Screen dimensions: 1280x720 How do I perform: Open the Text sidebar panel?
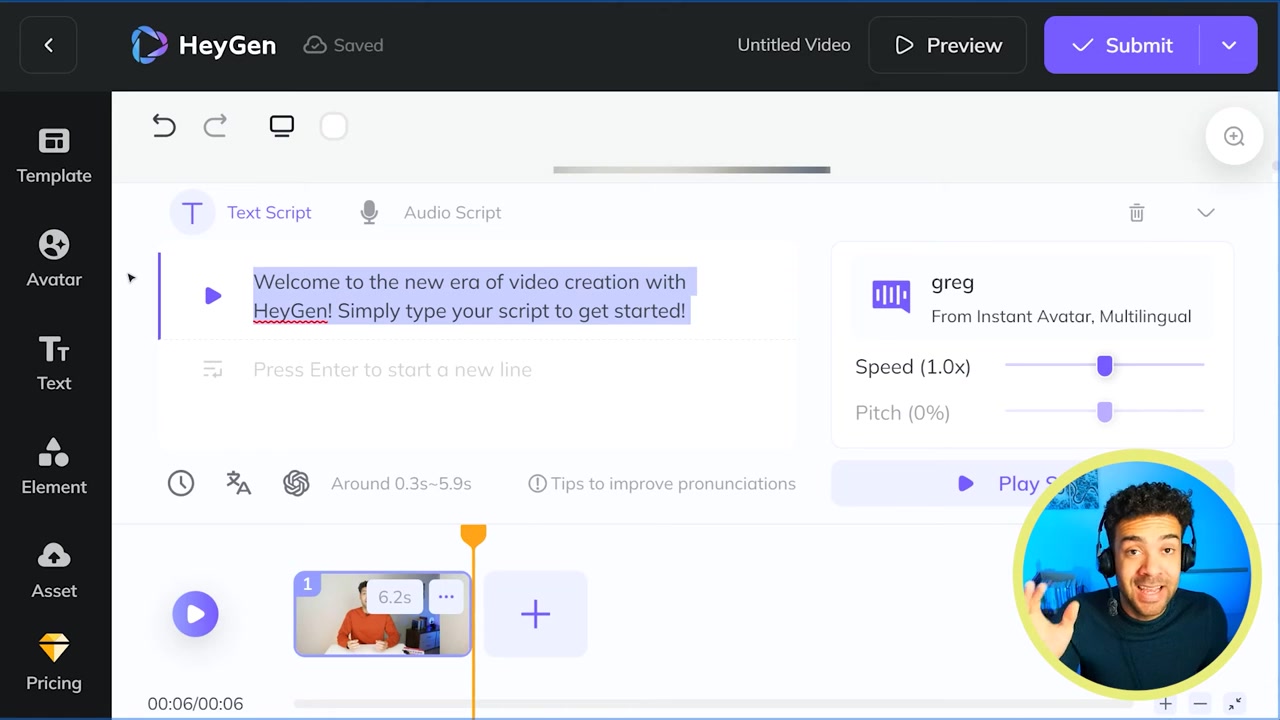(54, 363)
